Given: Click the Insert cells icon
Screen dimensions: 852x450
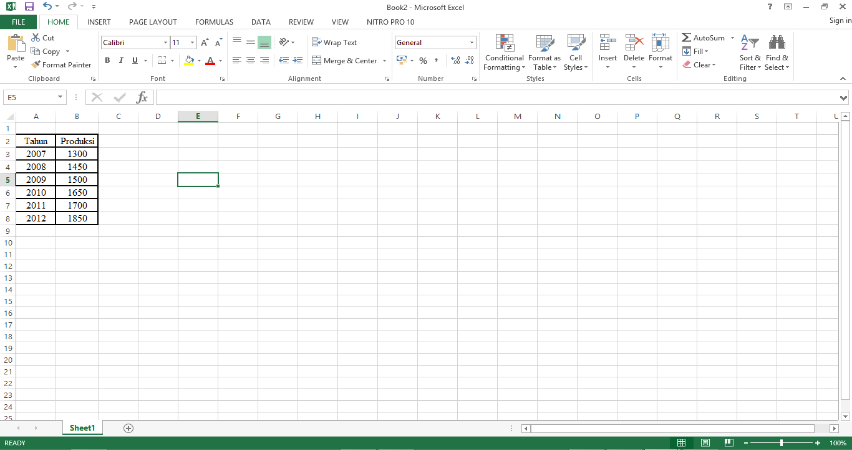Looking at the screenshot, I should (607, 42).
